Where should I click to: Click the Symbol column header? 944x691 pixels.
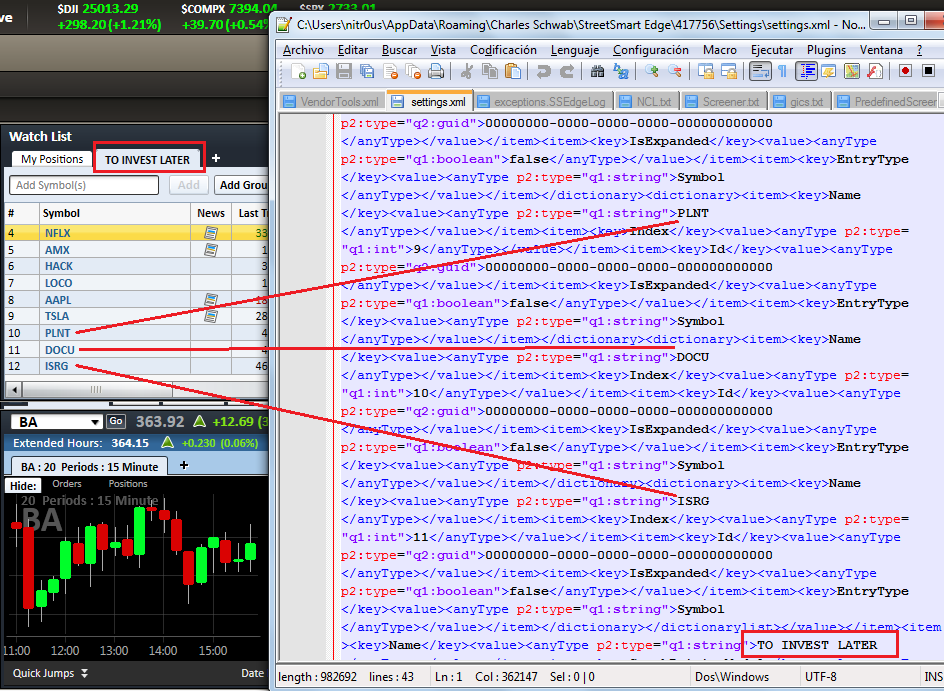[115, 213]
